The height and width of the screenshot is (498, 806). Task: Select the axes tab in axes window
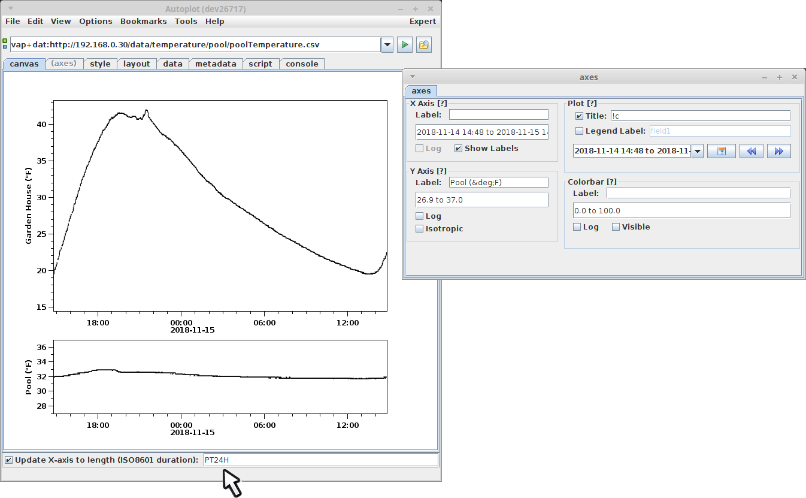422,91
